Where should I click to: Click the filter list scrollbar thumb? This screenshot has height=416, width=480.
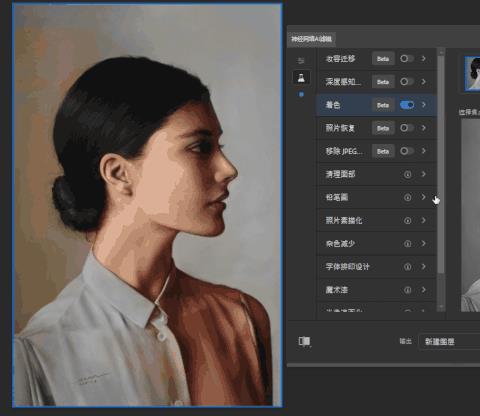pyautogui.click(x=441, y=164)
